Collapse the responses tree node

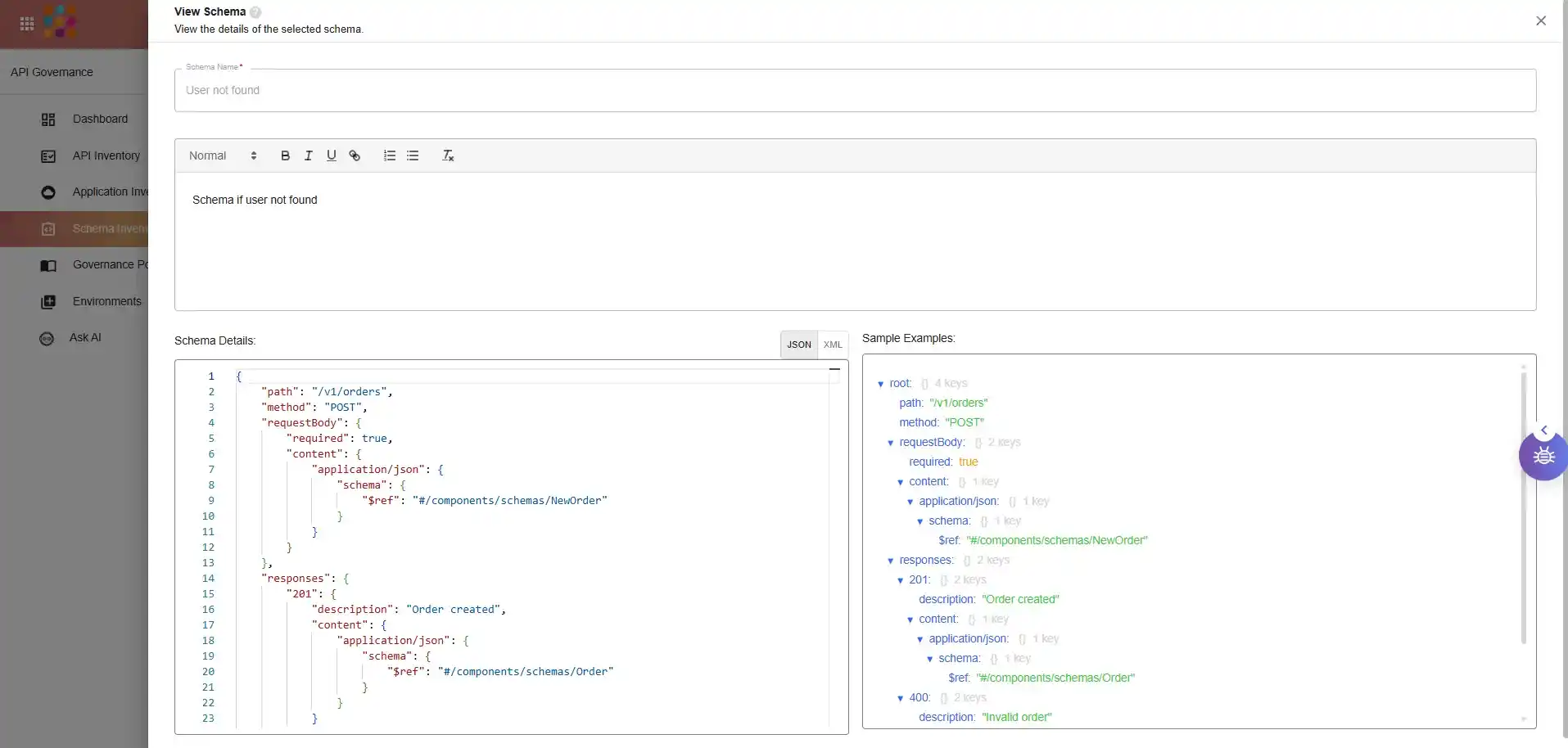coord(891,561)
